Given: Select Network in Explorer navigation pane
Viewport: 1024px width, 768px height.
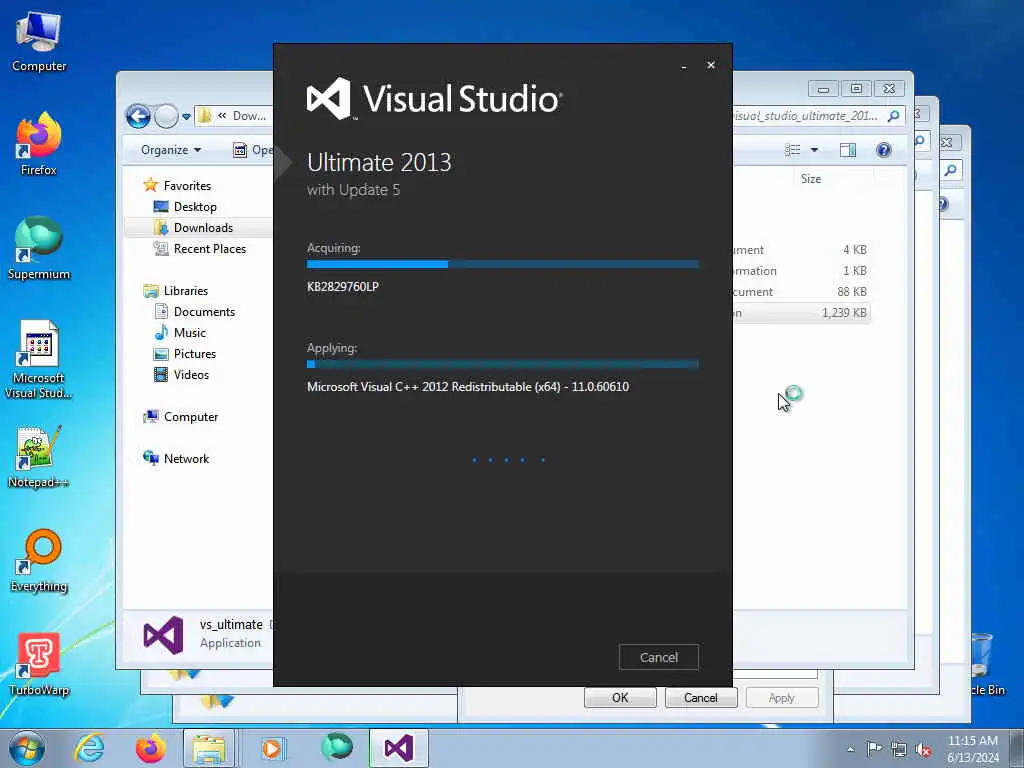Looking at the screenshot, I should tap(186, 458).
